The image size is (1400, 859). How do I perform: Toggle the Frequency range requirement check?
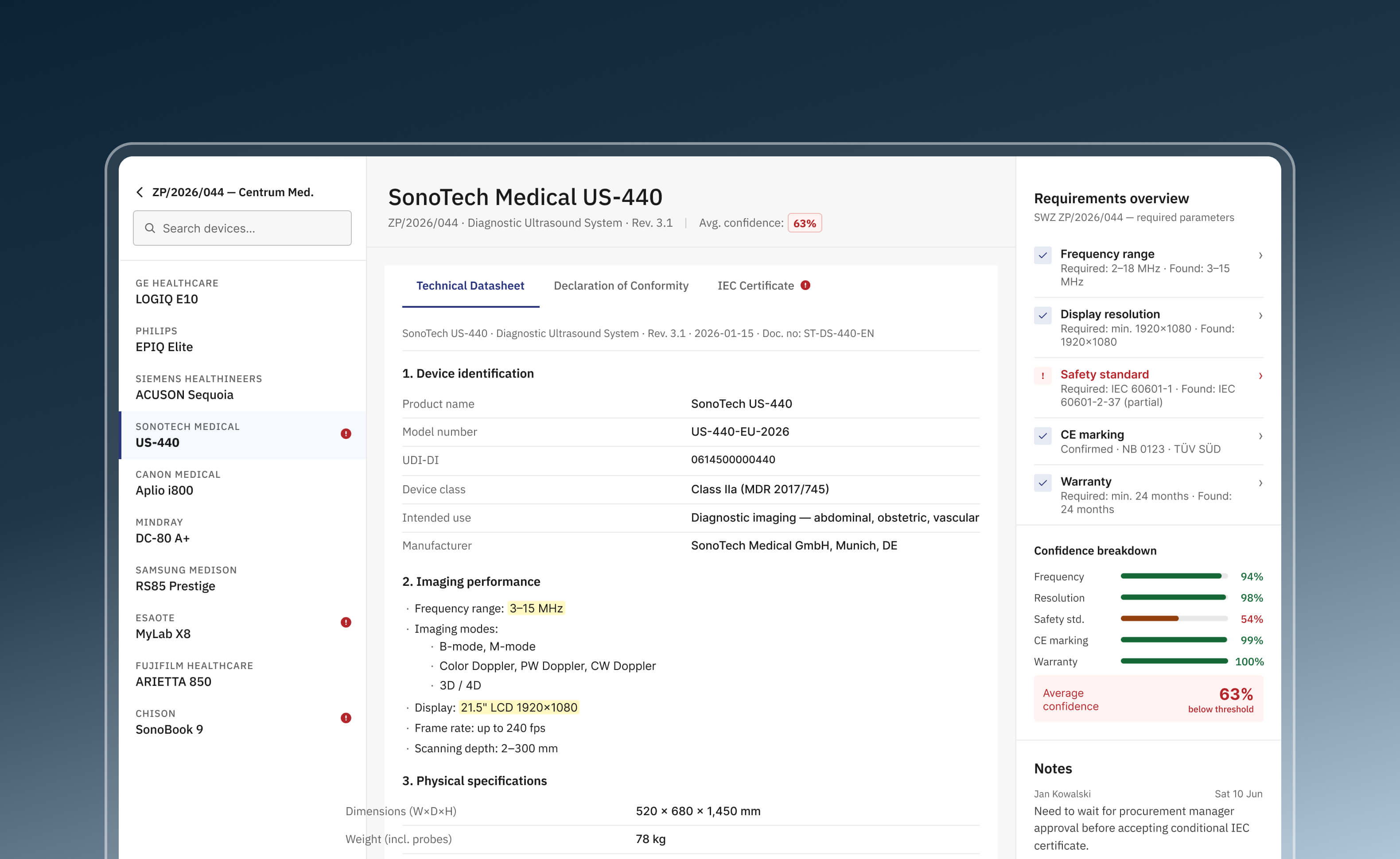click(1042, 255)
